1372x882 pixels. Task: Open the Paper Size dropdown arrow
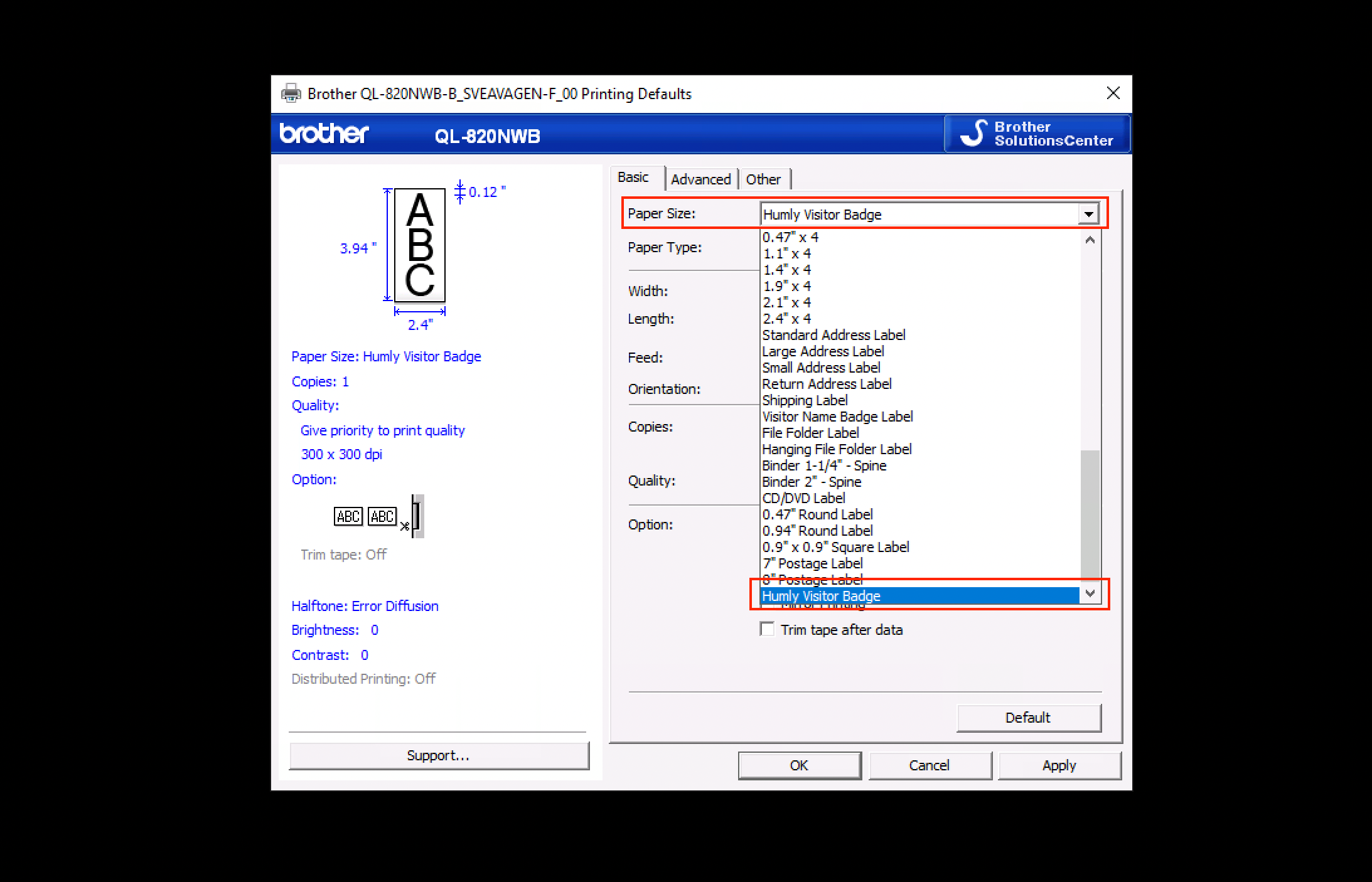coord(1089,215)
